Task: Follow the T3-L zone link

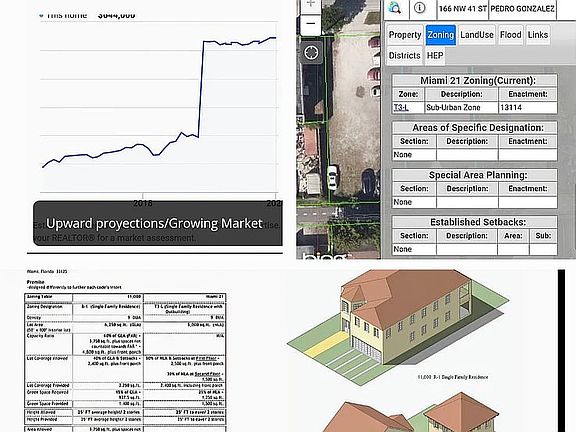Action: pos(401,108)
